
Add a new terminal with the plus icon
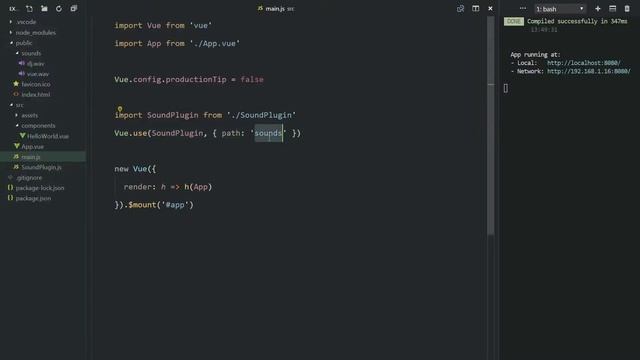point(598,9)
